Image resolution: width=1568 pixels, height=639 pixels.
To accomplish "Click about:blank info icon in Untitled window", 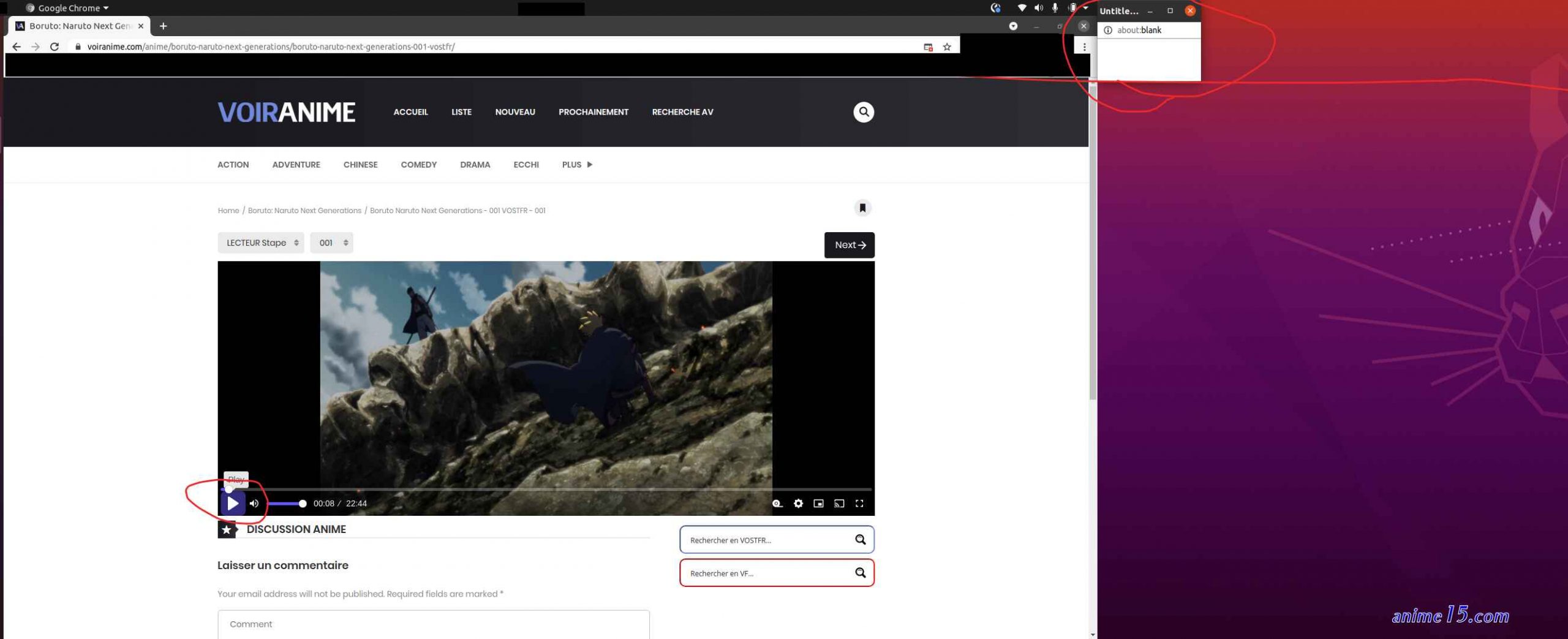I will tap(1107, 30).
